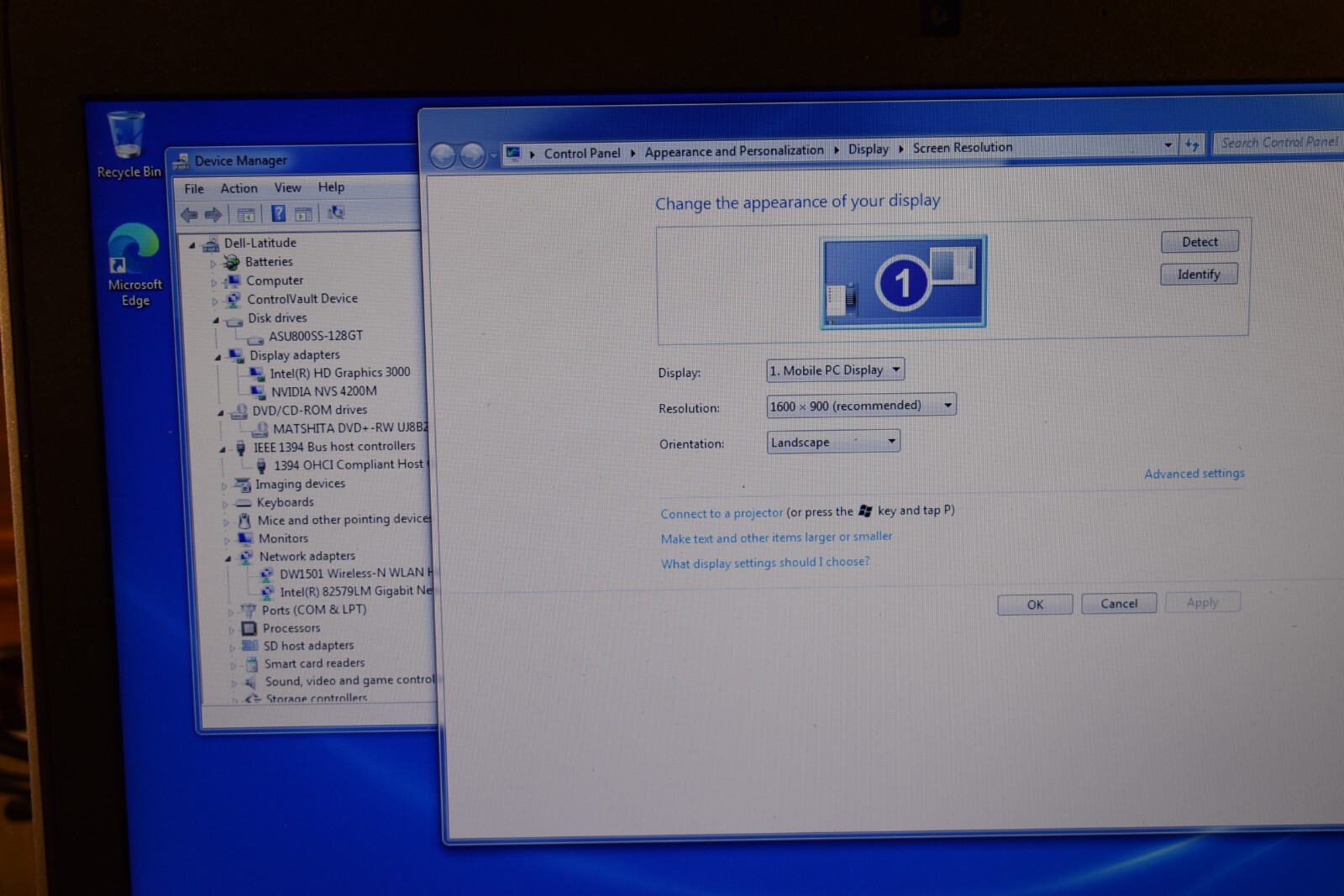Click Make text and other items larger link
The height and width of the screenshot is (896, 1344).
coord(776,537)
